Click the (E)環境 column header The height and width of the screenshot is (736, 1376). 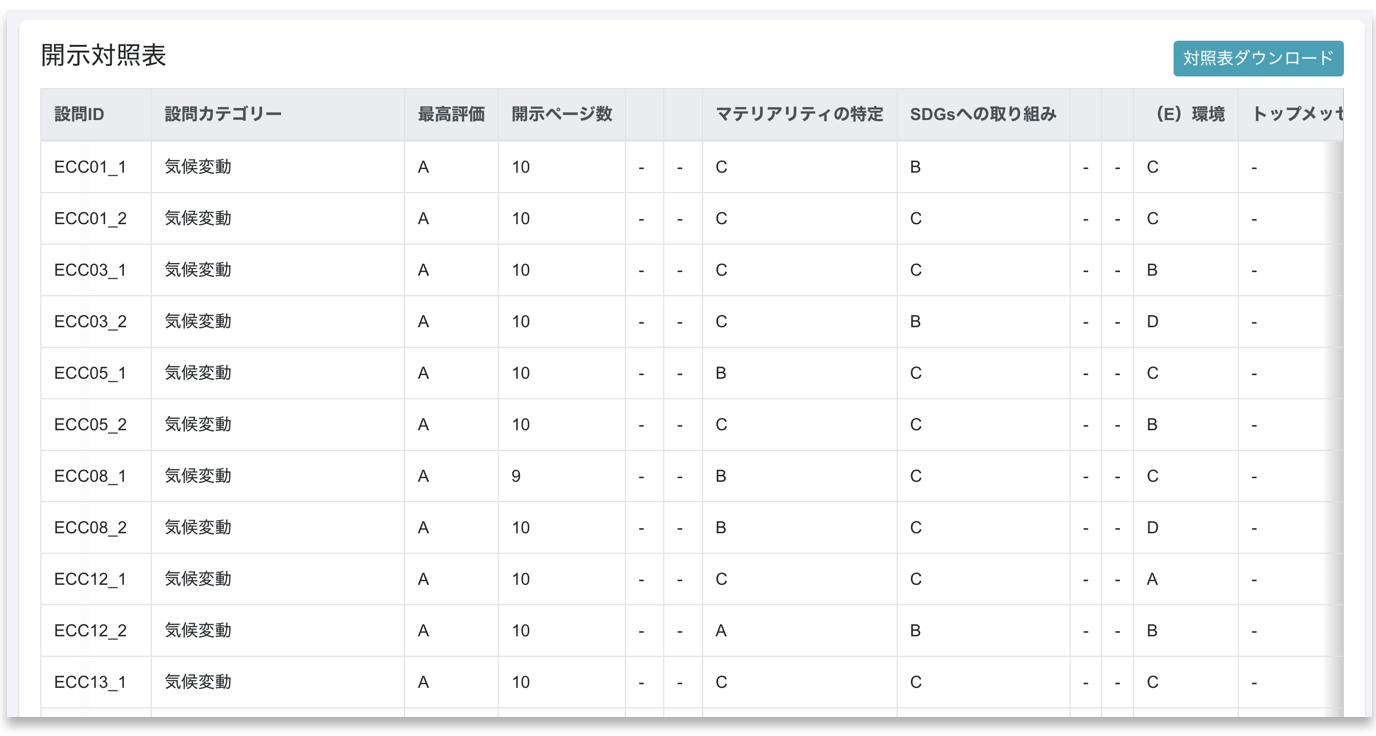(x=1186, y=114)
